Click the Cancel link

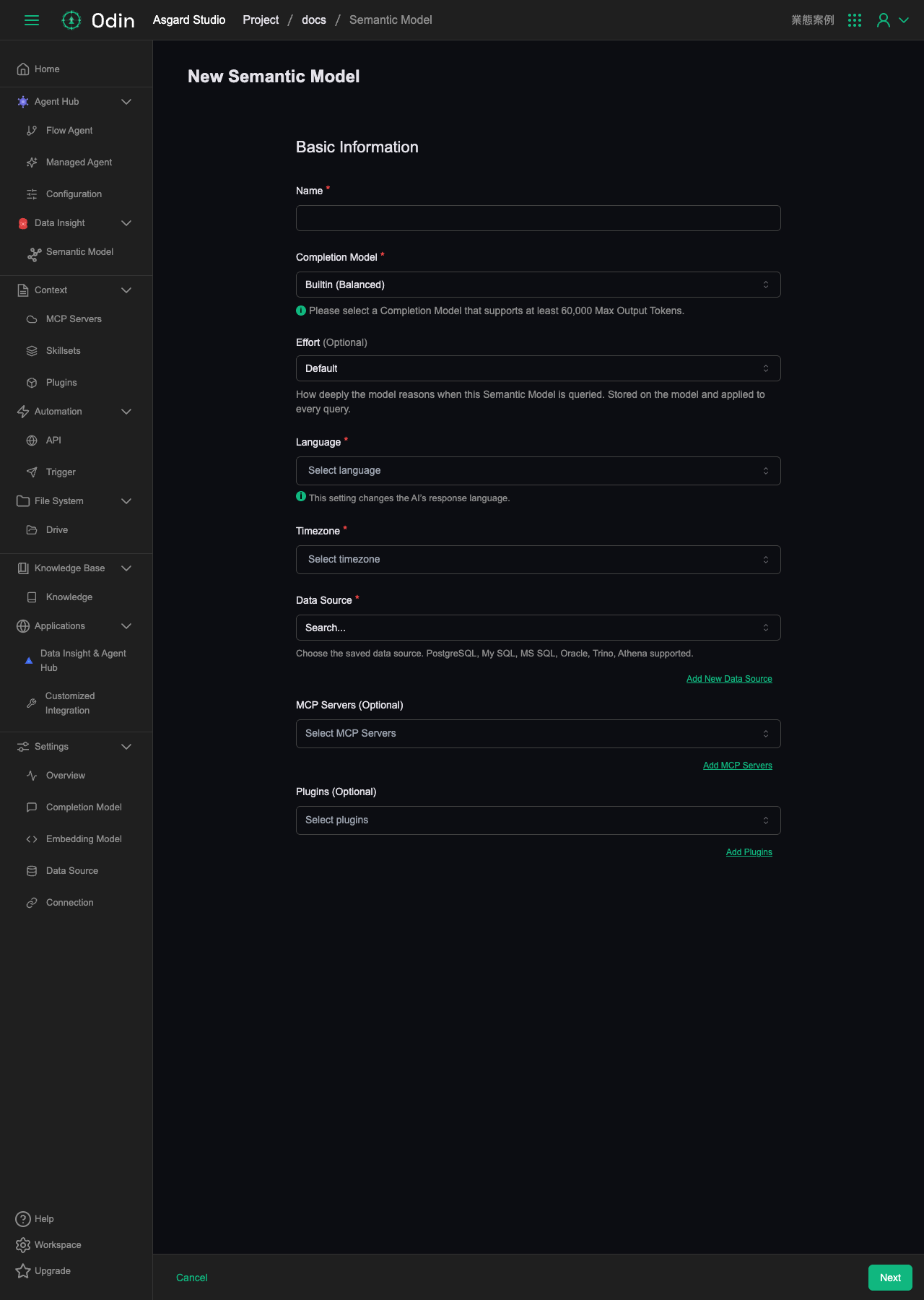click(192, 1278)
